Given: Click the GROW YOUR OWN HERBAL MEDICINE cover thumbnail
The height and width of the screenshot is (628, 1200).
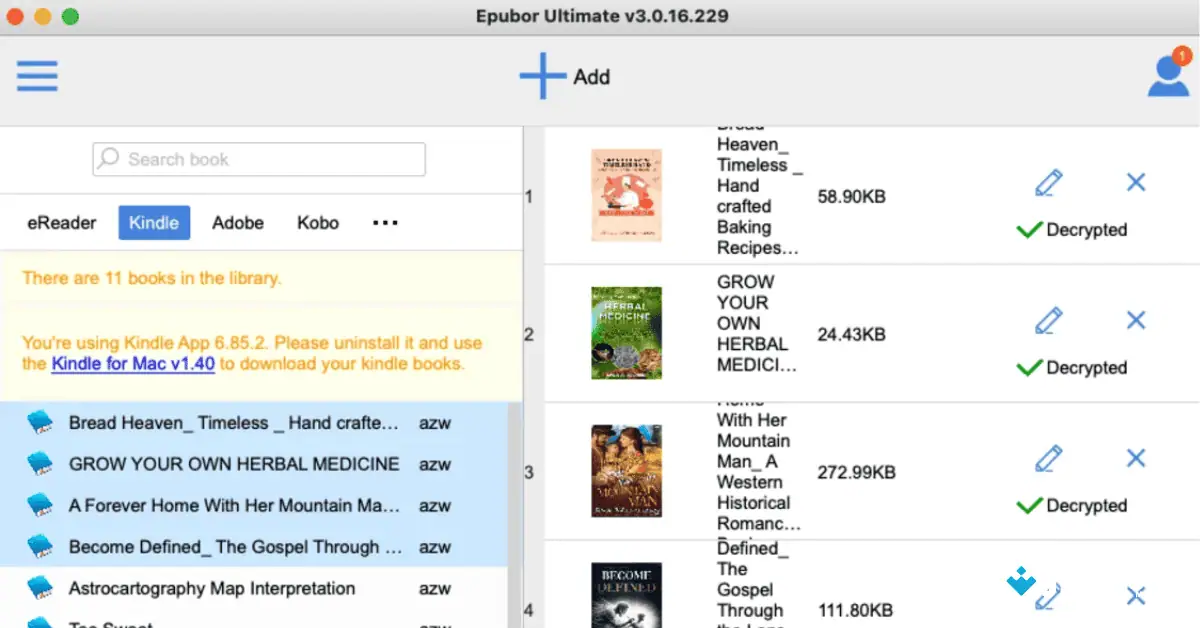Looking at the screenshot, I should (x=626, y=334).
